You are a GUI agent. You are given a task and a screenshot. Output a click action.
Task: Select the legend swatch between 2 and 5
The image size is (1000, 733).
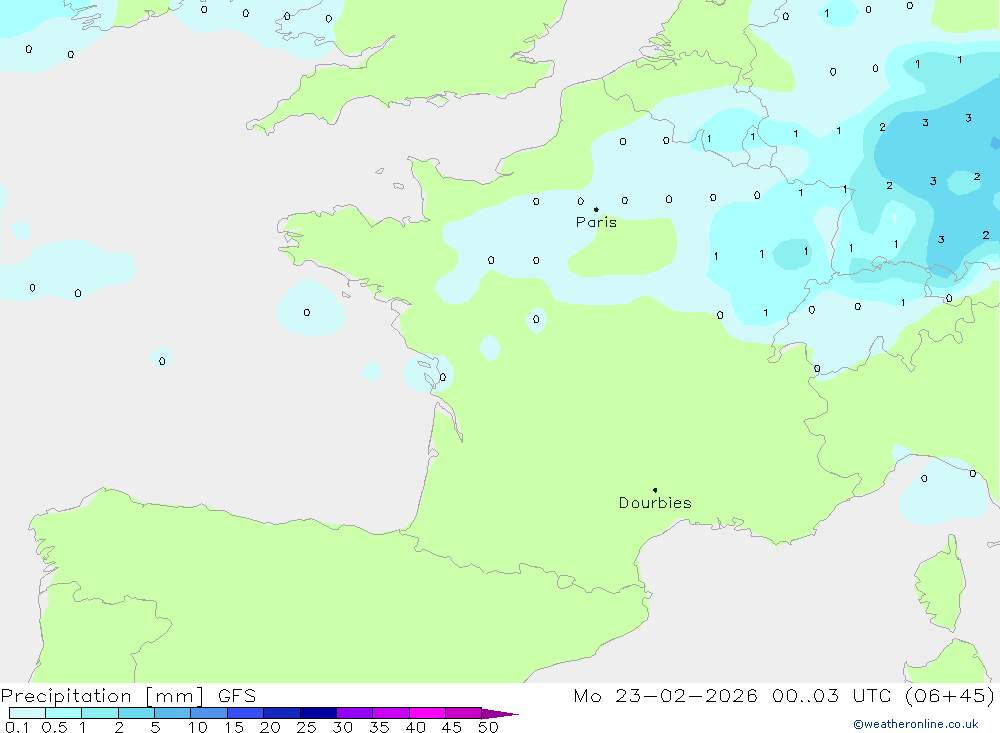(136, 713)
